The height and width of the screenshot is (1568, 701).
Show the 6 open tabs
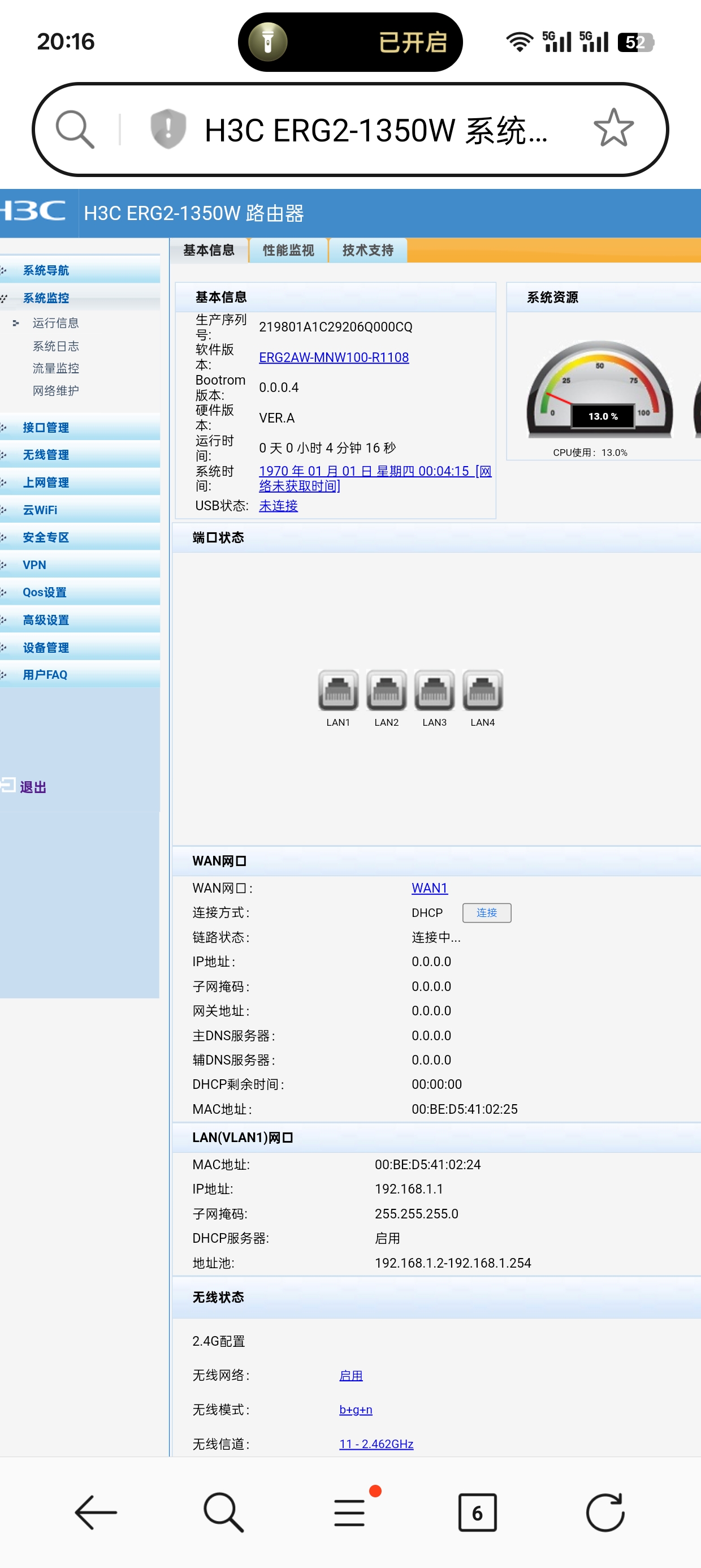[x=477, y=1512]
